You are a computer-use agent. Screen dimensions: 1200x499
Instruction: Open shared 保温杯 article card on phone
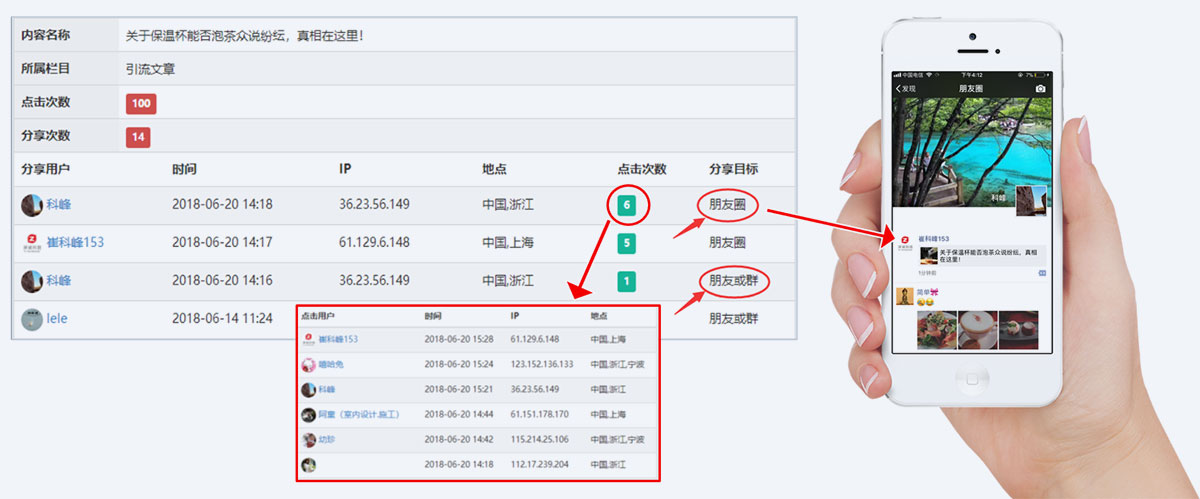click(982, 256)
